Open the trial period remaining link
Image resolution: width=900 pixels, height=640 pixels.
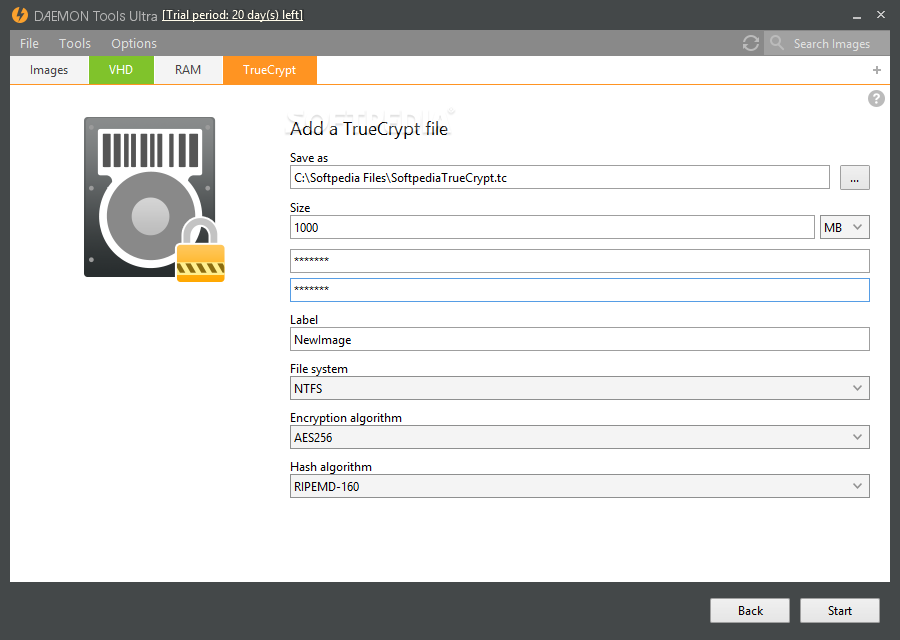pos(232,15)
